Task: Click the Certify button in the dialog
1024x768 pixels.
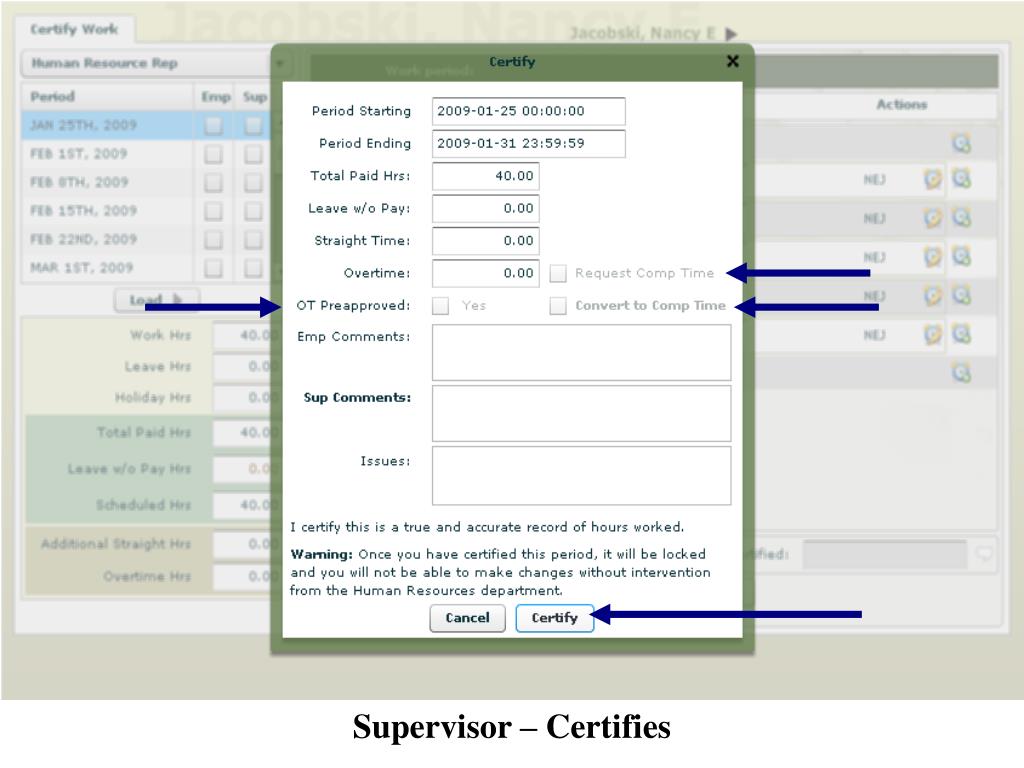Action: pos(554,618)
